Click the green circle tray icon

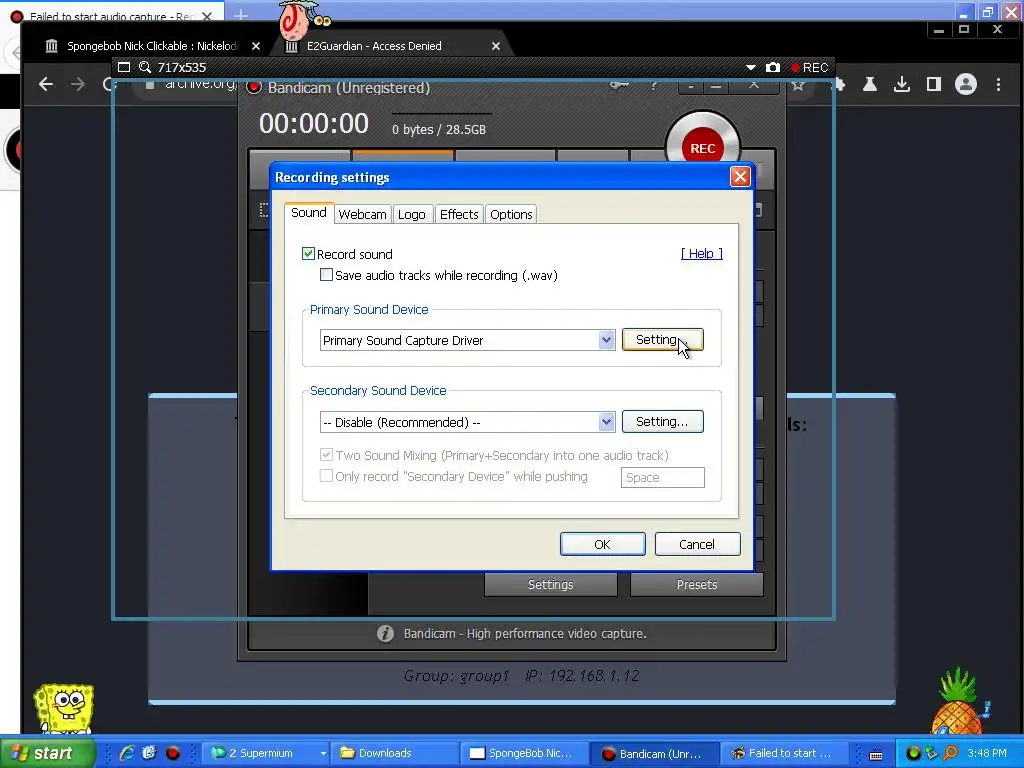914,753
